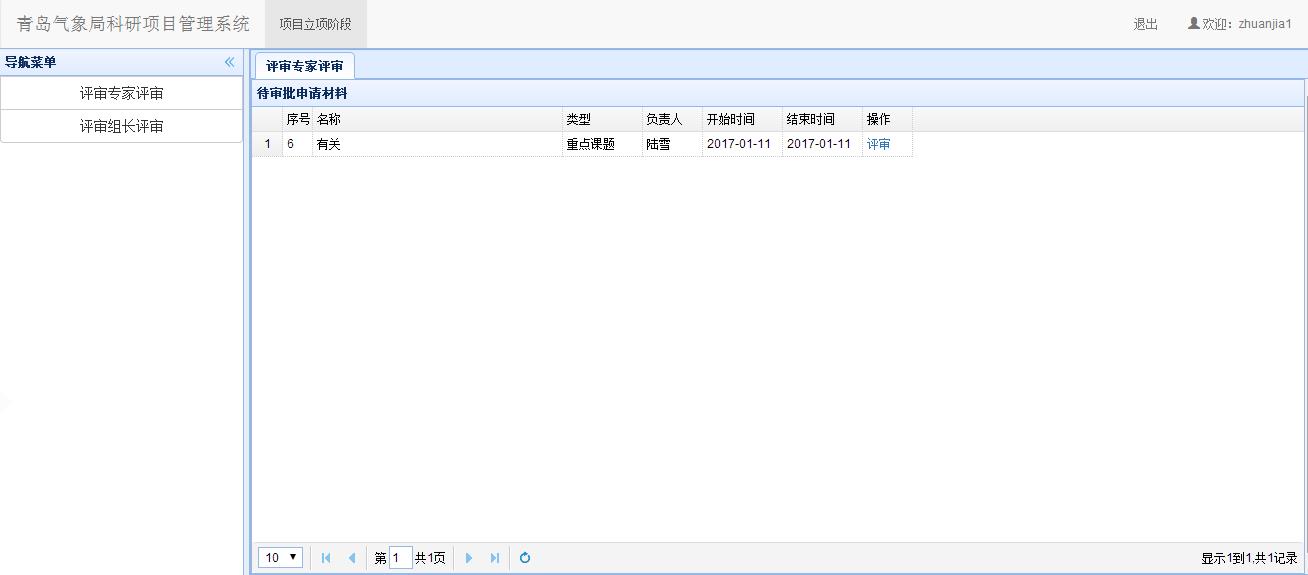The width and height of the screenshot is (1308, 575).
Task: Switch to the 评审专家评审 tab
Action: click(304, 66)
